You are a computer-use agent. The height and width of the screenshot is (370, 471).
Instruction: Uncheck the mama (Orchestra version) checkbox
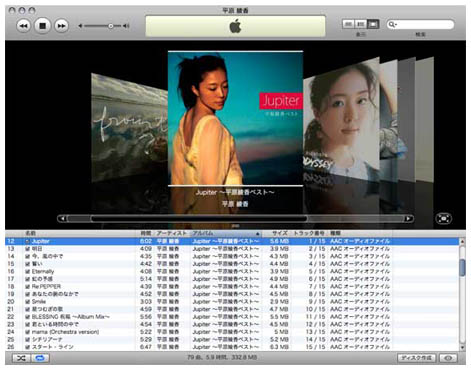(28, 332)
